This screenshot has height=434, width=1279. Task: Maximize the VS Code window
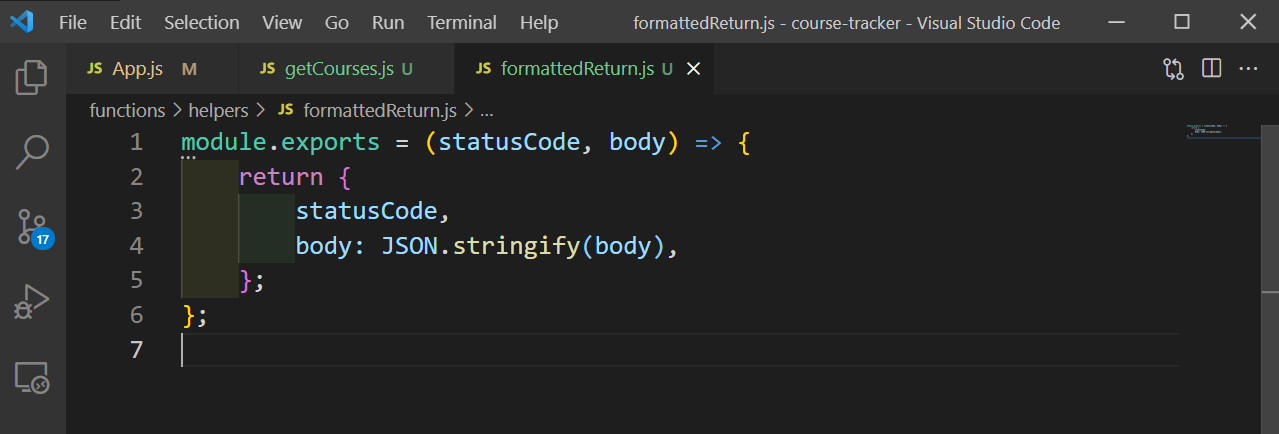click(1182, 22)
